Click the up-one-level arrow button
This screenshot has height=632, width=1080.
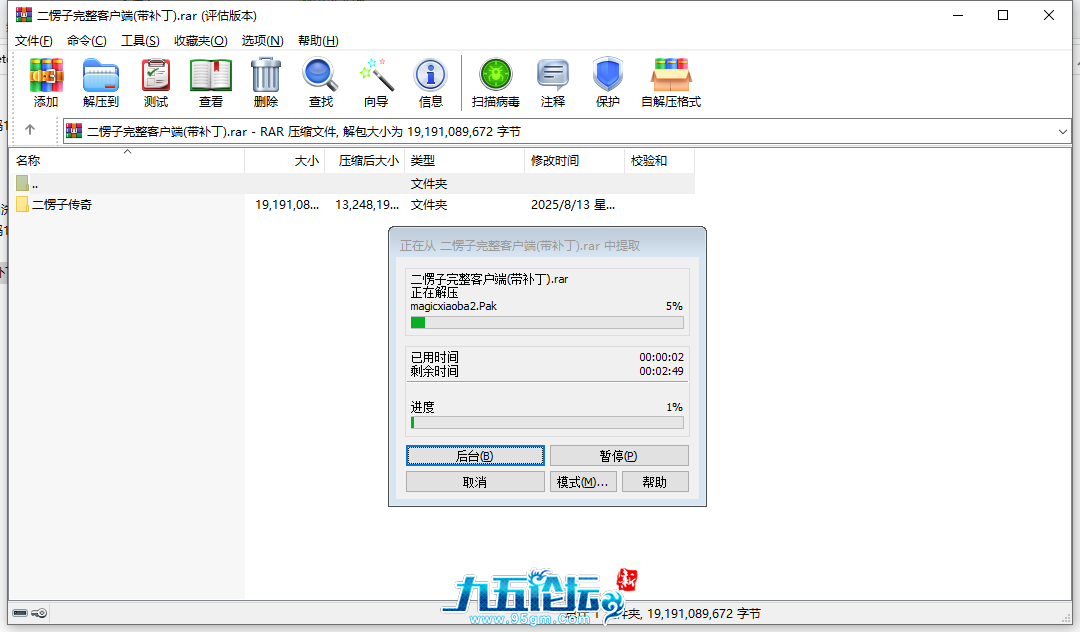30,130
